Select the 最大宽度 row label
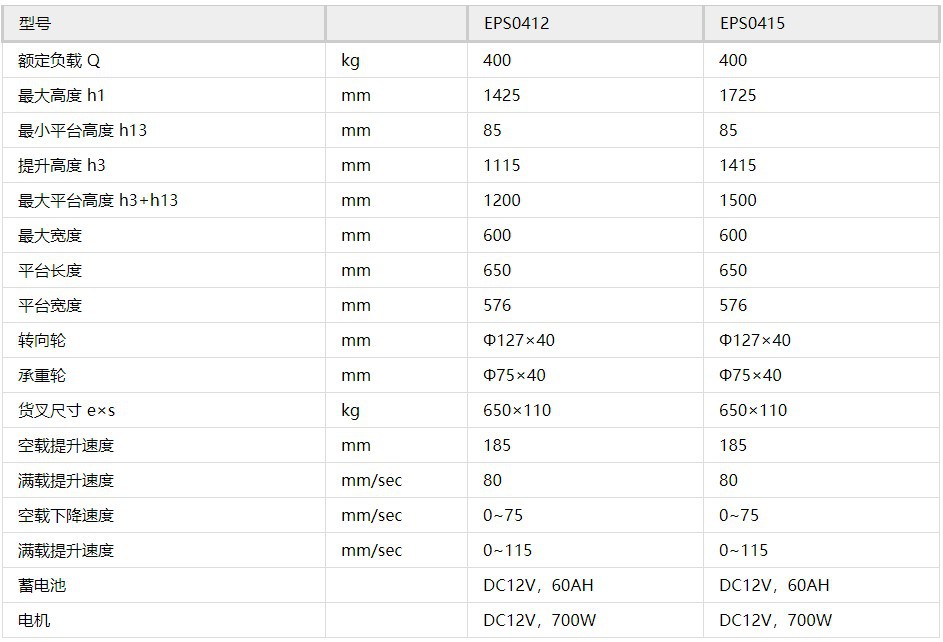This screenshot has height=642, width=943. pyautogui.click(x=50, y=236)
